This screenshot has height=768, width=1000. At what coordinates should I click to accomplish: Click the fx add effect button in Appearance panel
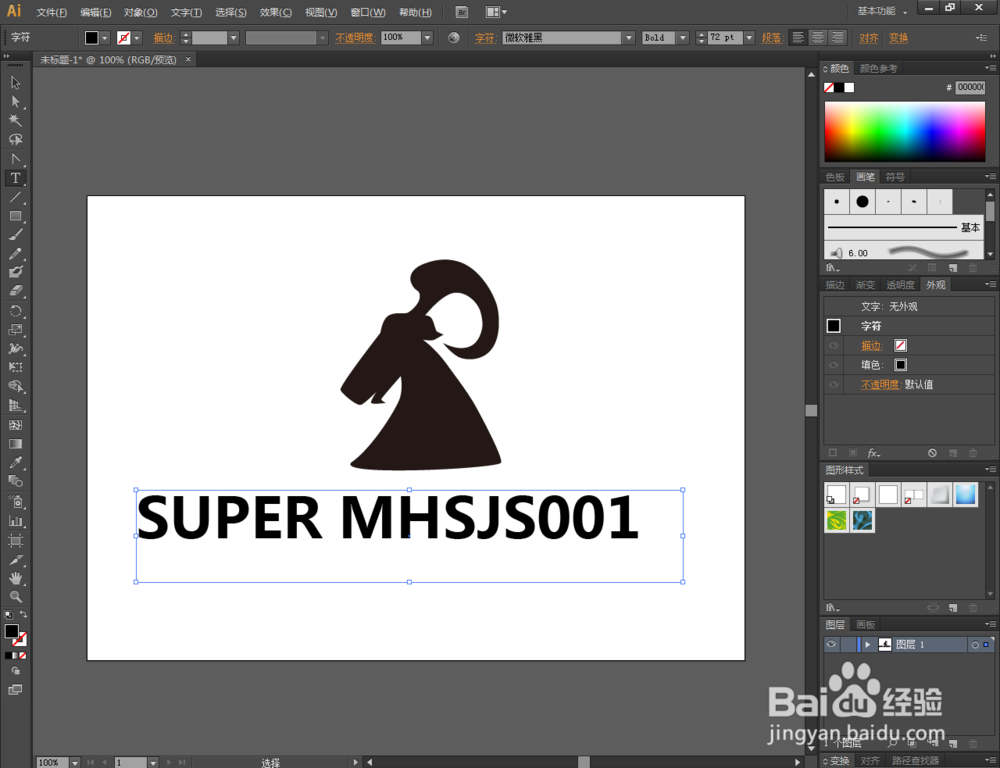tap(874, 453)
